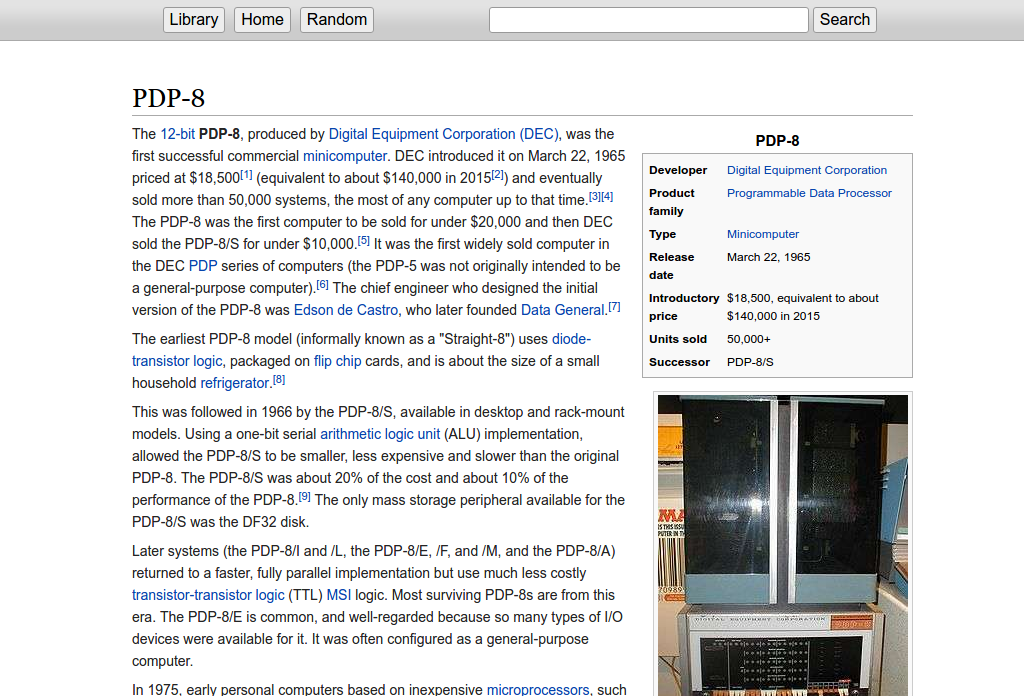Click the Introductory price label
1024x696 pixels.
[x=684, y=307]
